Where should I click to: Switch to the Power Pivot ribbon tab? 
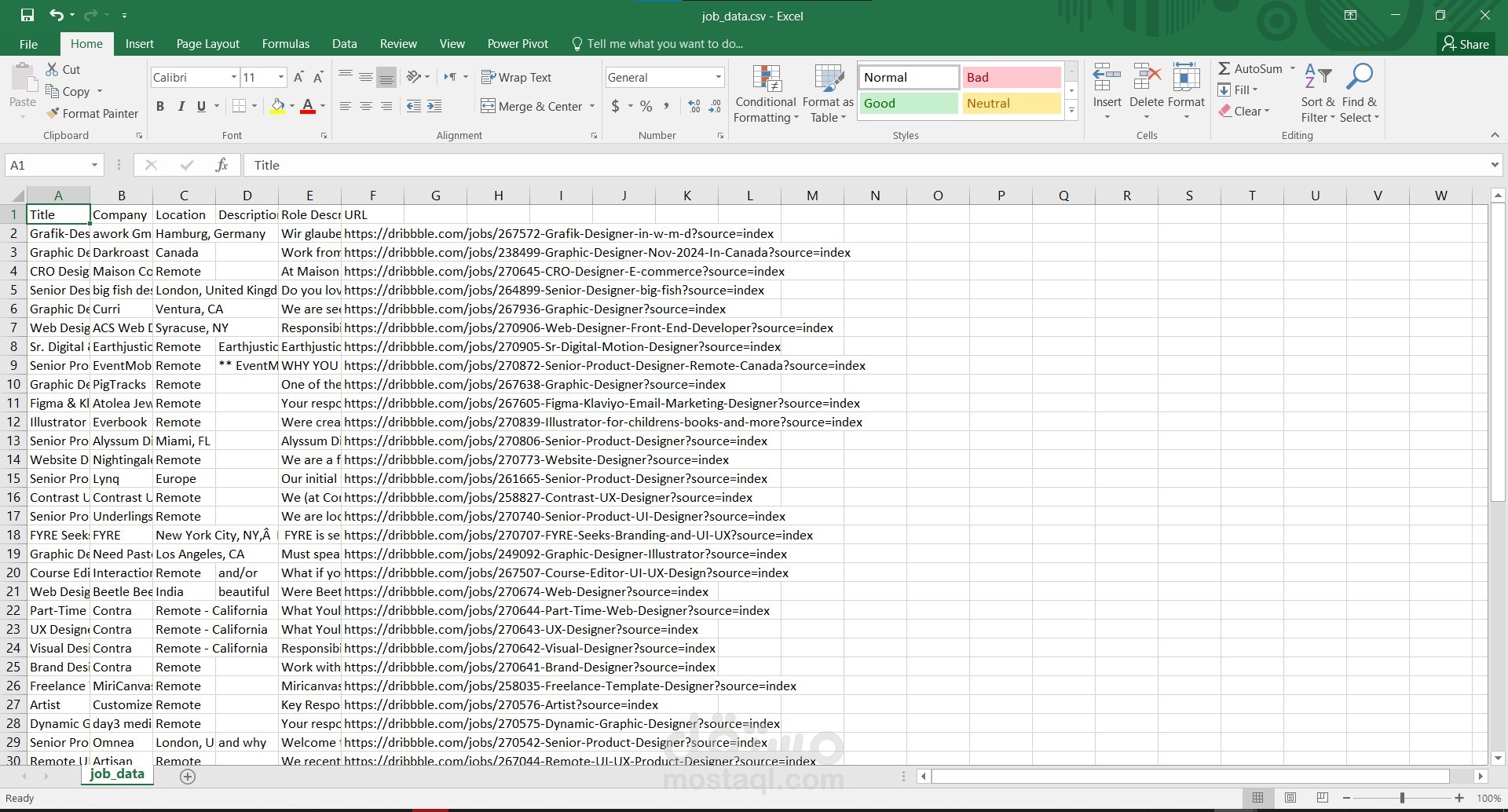pos(518,44)
